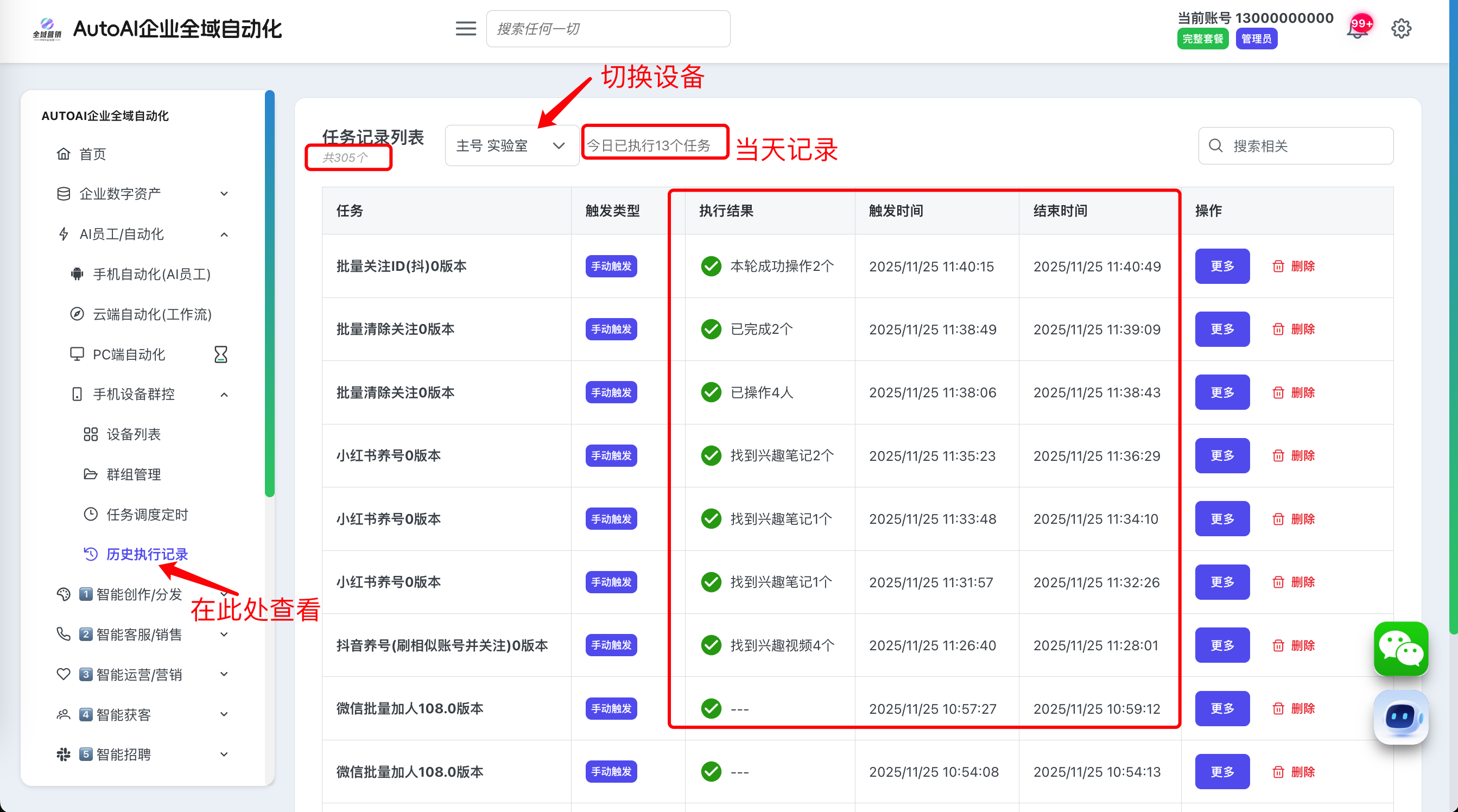
Task: Open the settings gear icon
Action: point(1401,29)
